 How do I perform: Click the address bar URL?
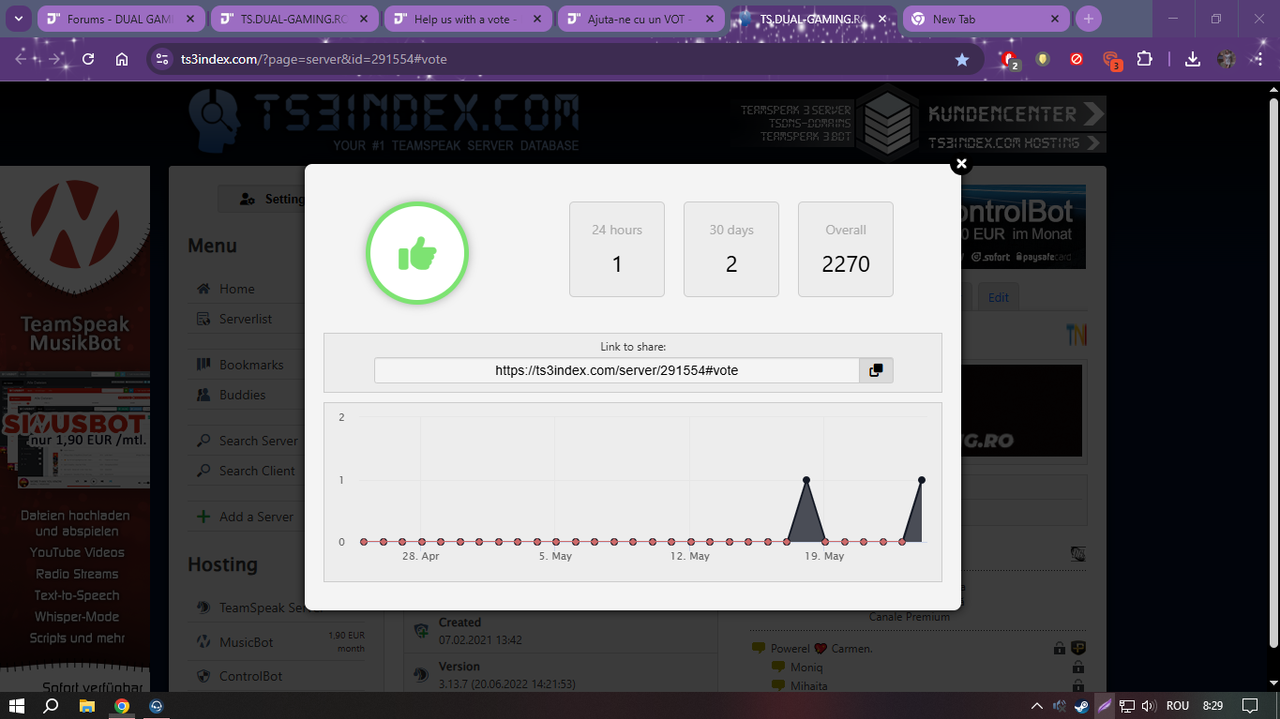pos(313,59)
